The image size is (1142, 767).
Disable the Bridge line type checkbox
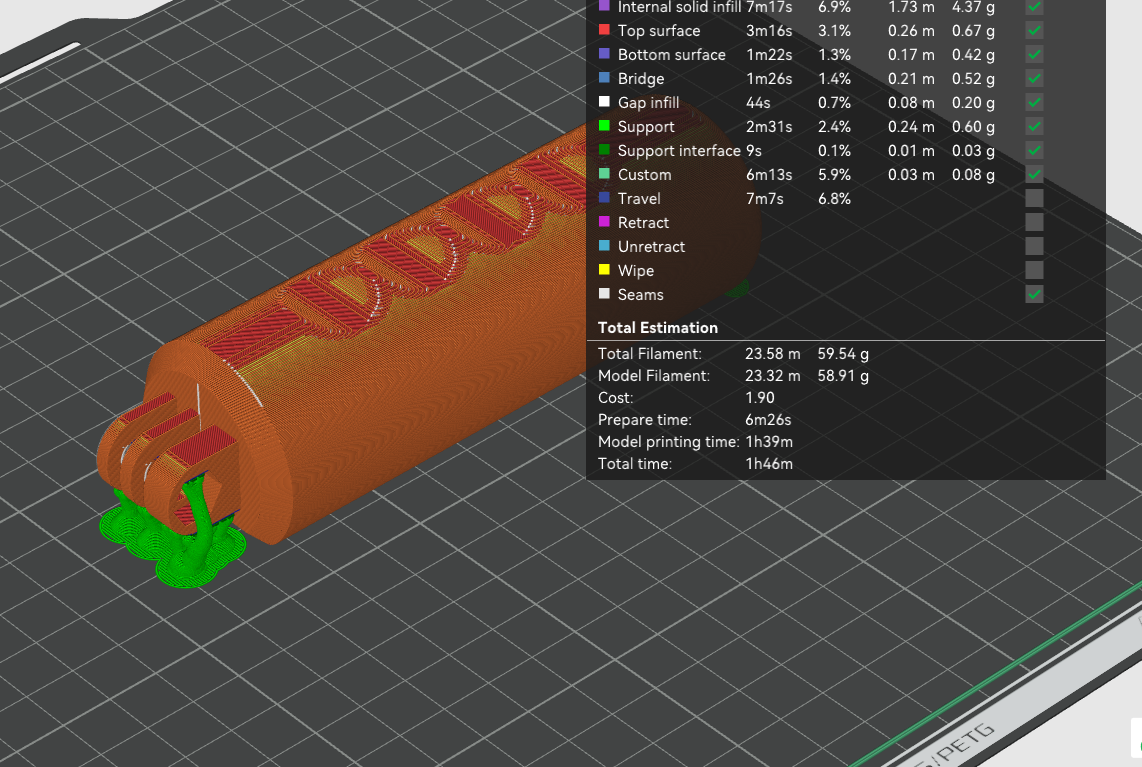click(x=1033, y=79)
